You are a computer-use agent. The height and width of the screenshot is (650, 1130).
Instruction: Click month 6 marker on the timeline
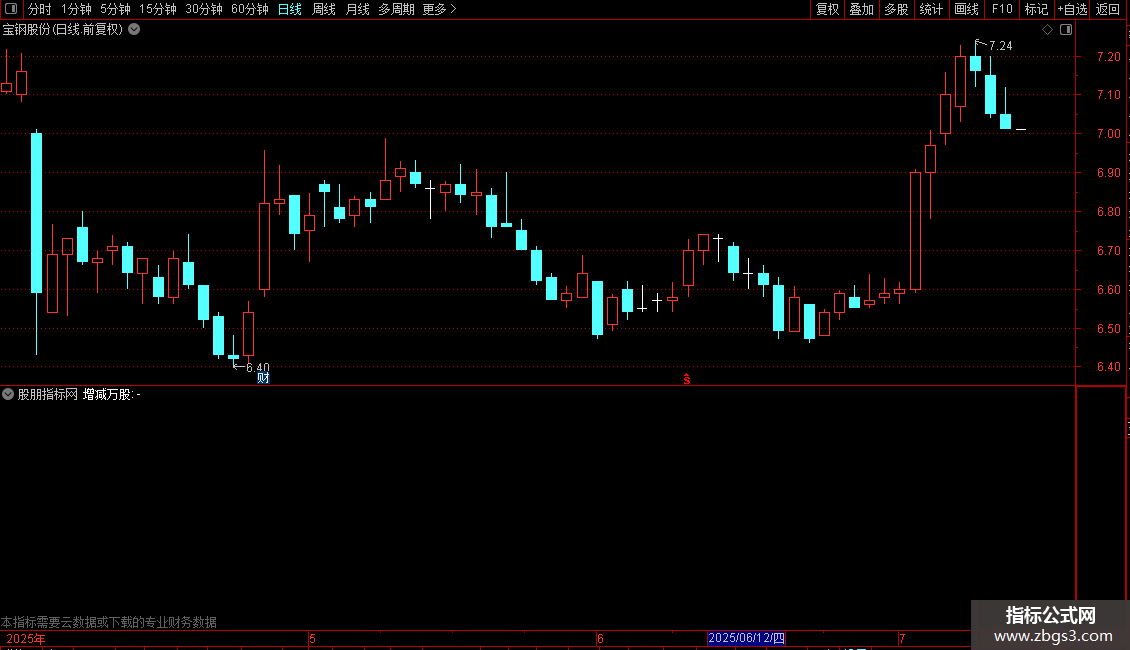tap(600, 638)
